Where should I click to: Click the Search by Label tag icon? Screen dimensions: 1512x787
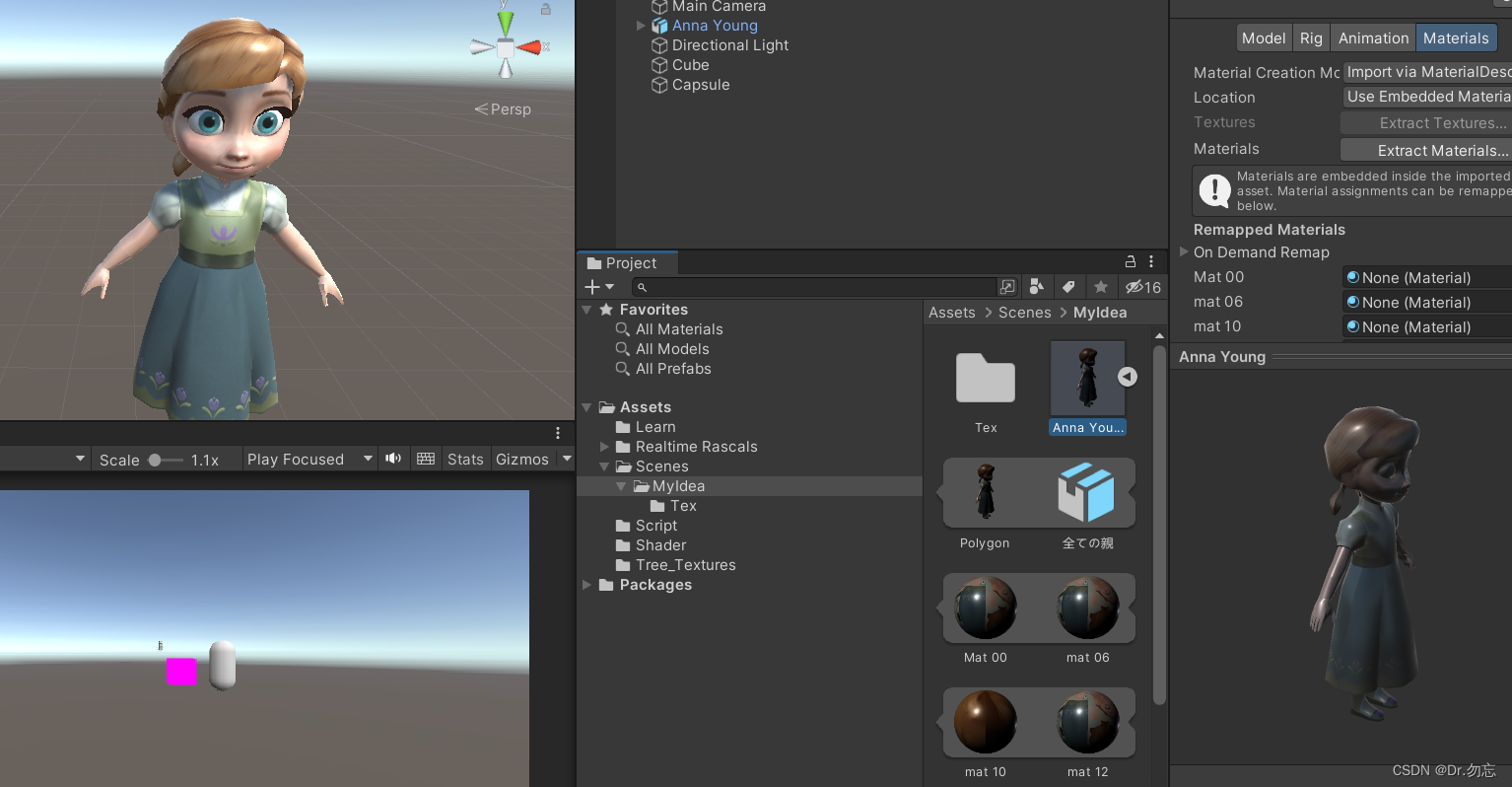tap(1068, 287)
